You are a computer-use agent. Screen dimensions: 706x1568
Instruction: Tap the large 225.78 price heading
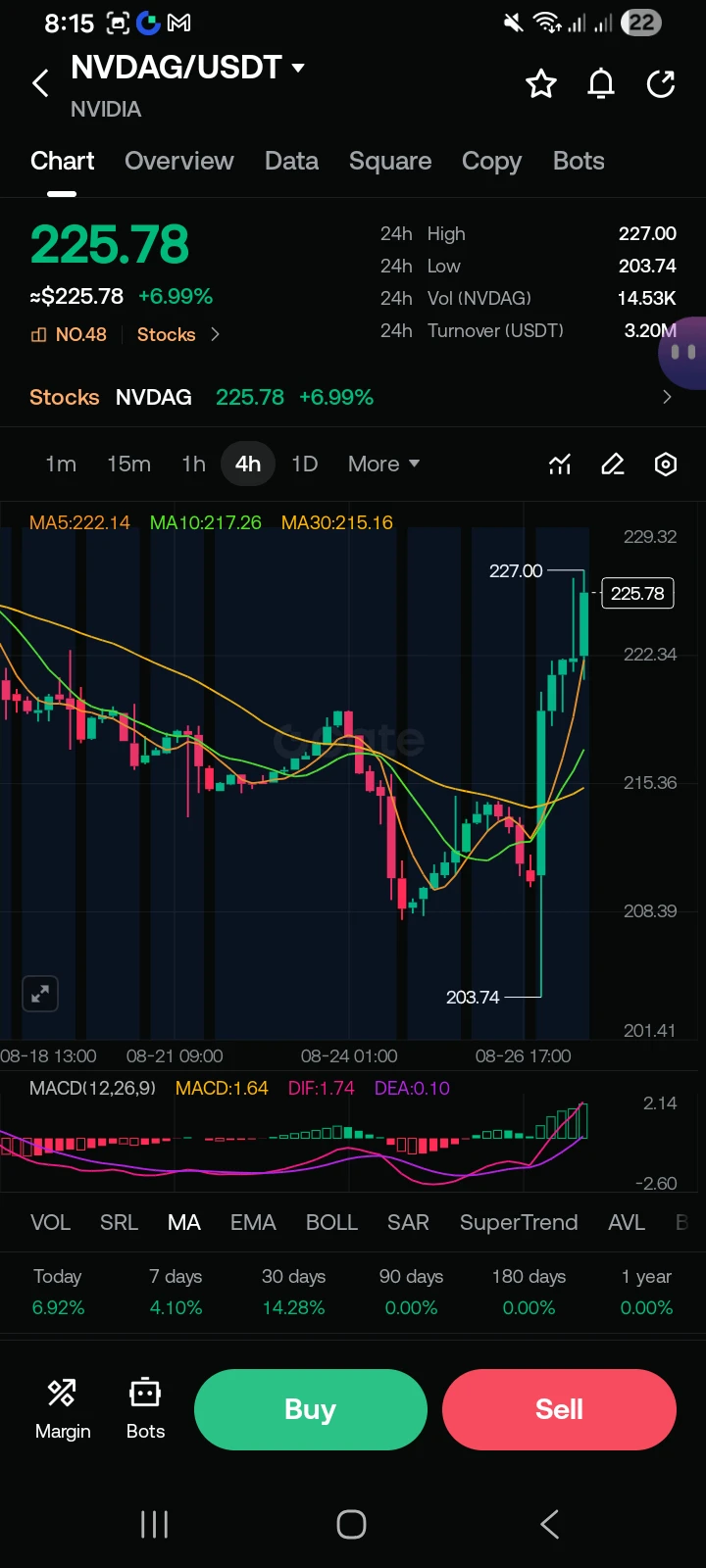(109, 244)
